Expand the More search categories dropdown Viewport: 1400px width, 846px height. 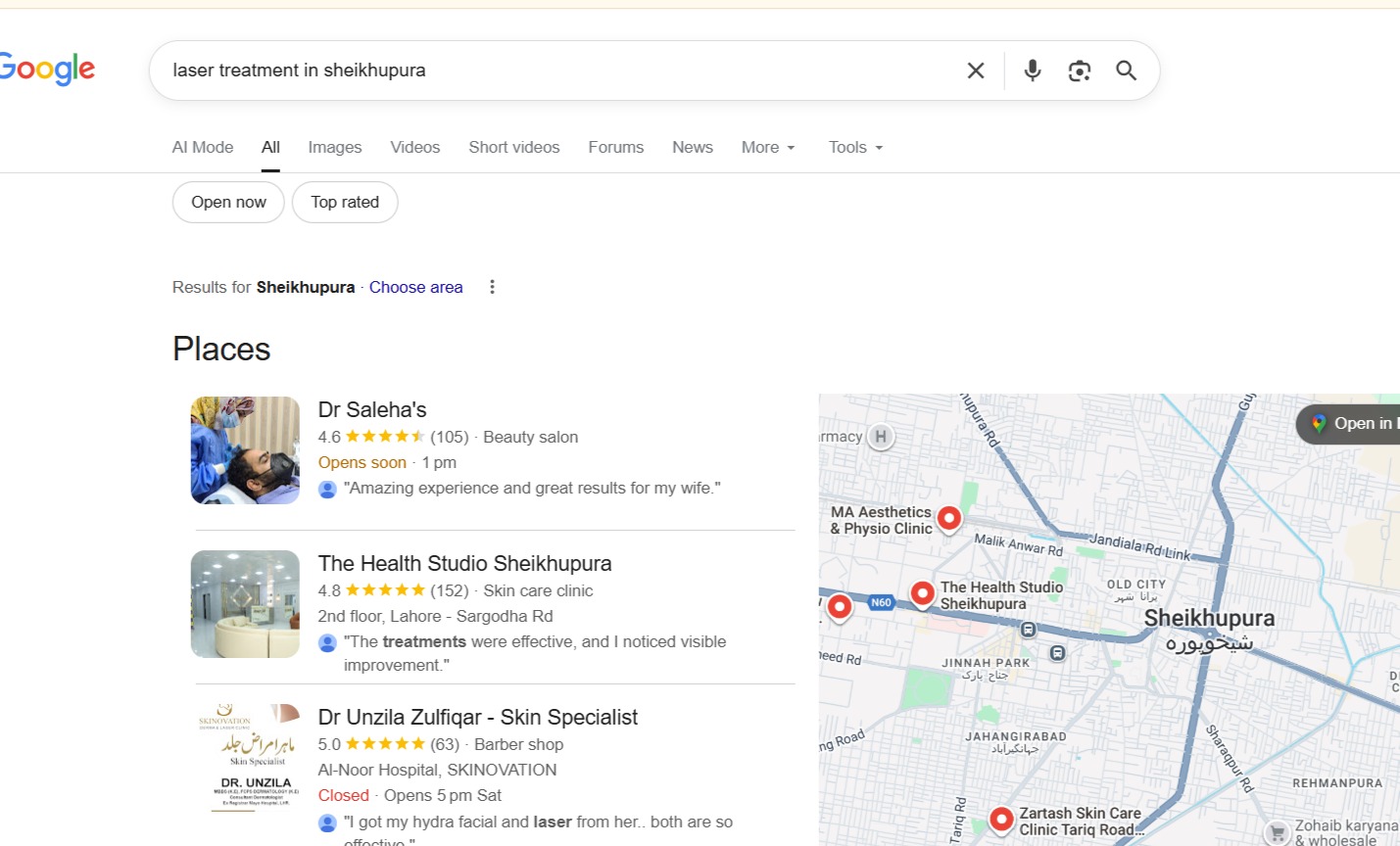click(x=768, y=148)
